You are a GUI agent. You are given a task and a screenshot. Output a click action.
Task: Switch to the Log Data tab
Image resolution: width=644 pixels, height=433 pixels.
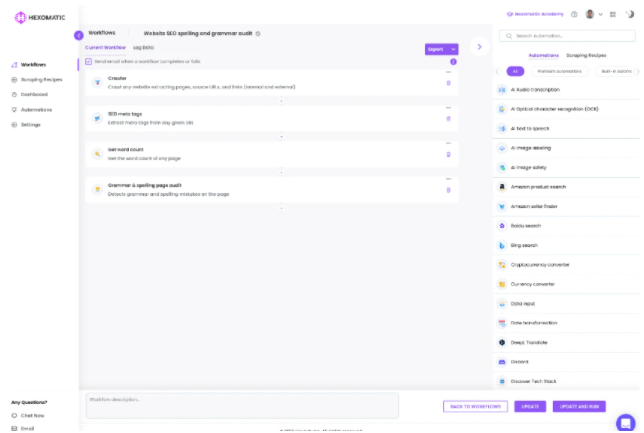pos(144,47)
